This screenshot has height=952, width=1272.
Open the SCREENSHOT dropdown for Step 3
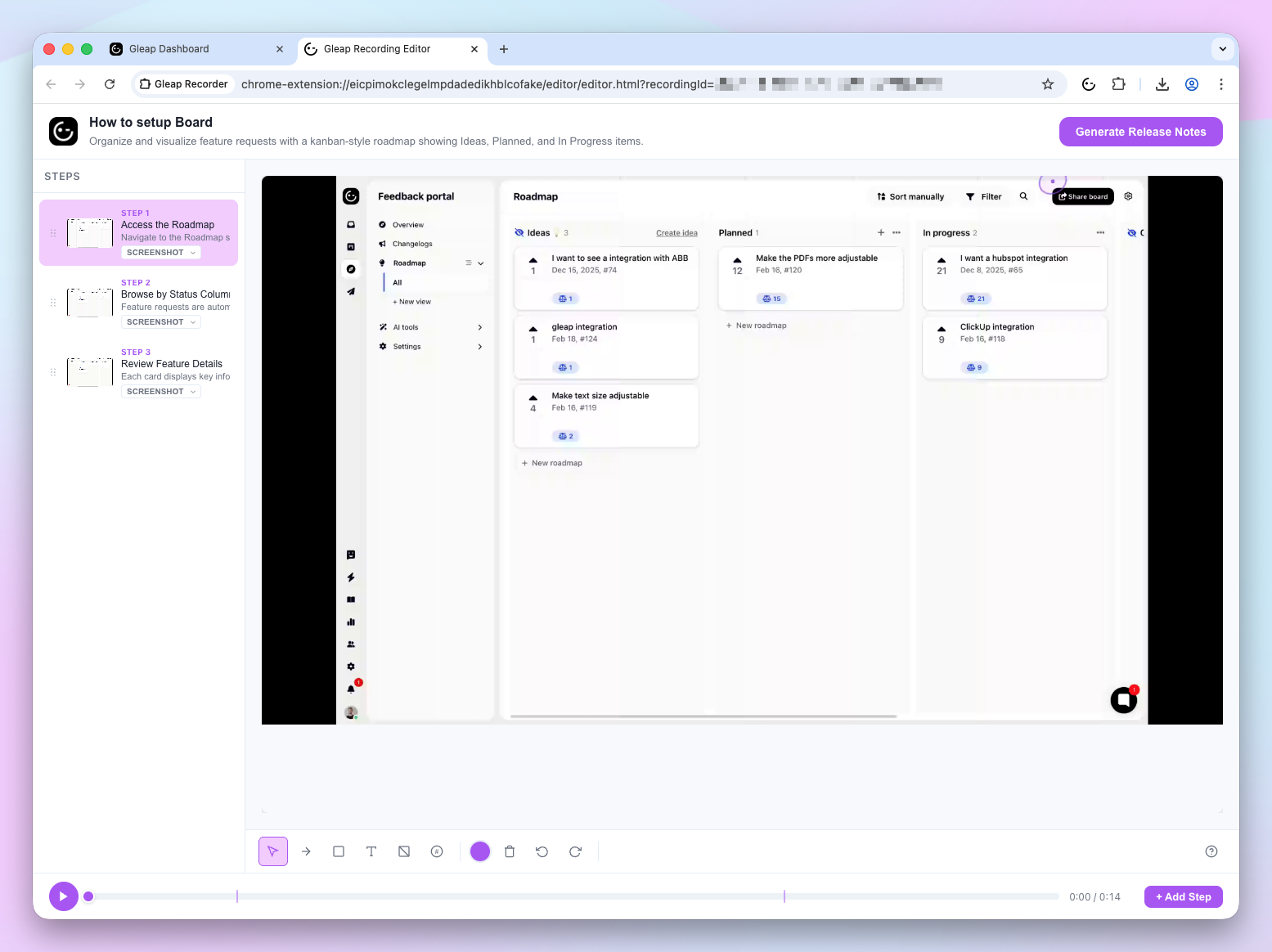point(161,392)
